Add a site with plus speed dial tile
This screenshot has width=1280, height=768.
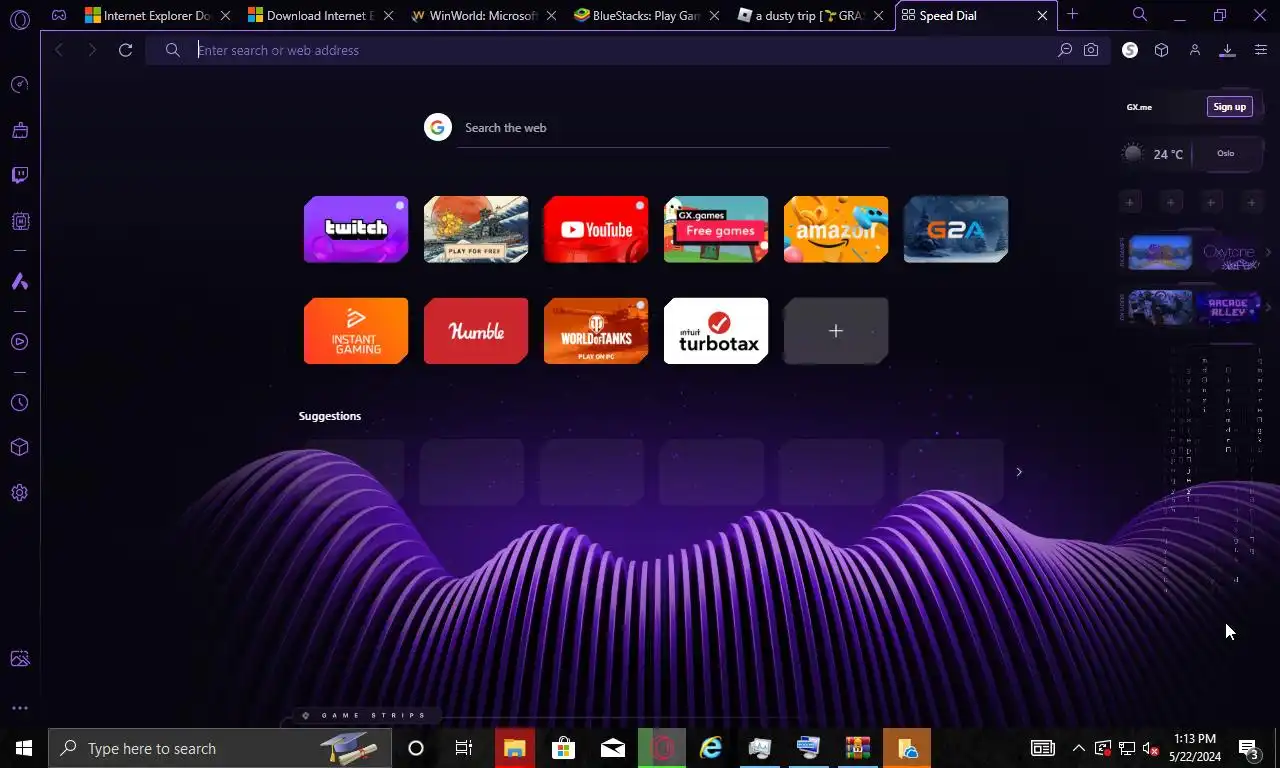click(836, 331)
